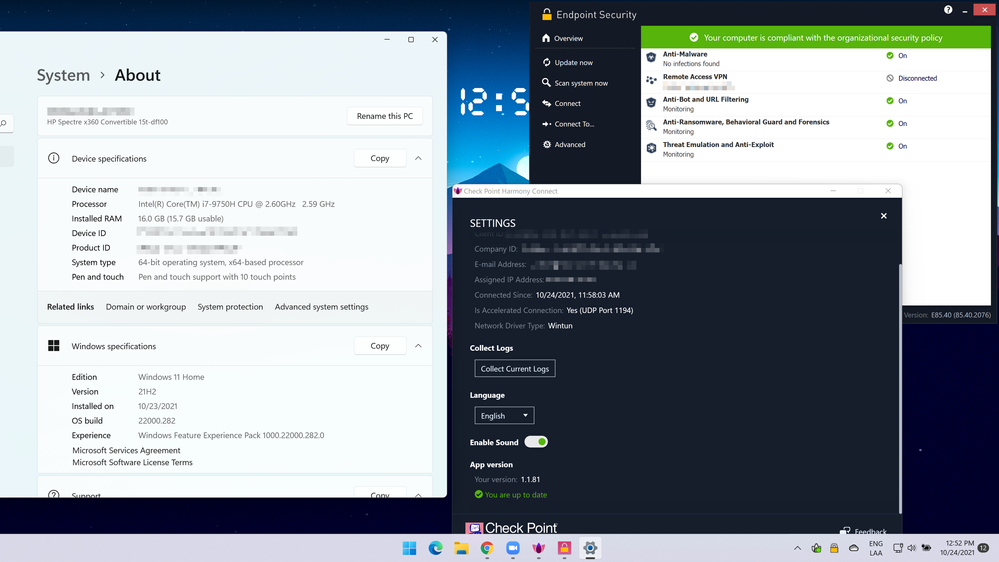This screenshot has width=999, height=562.
Task: Close the Harmony Connect settings panel
Action: point(883,216)
